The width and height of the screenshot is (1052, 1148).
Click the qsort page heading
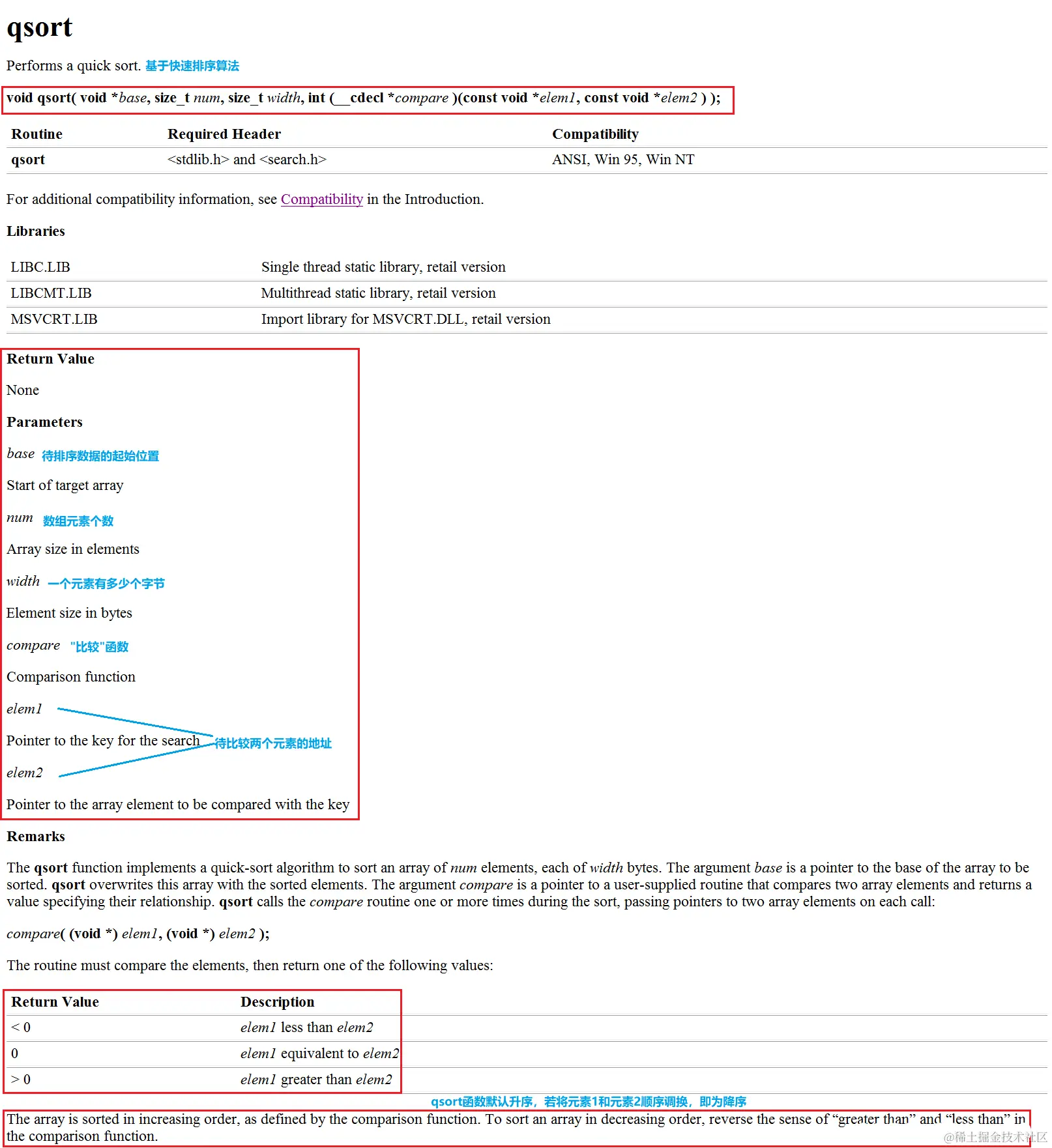pyautogui.click(x=39, y=27)
